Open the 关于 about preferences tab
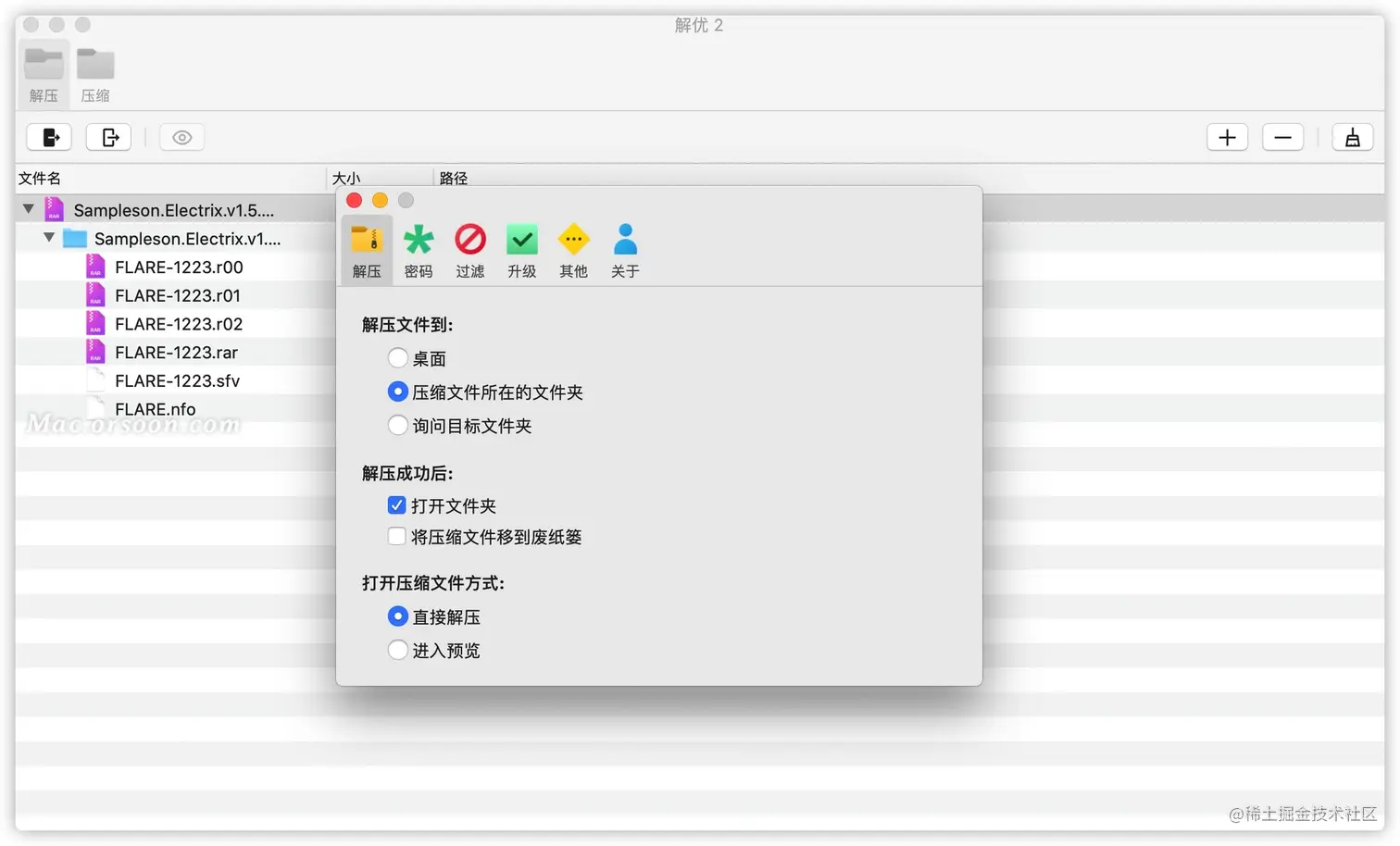The height and width of the screenshot is (846, 1400). tap(625, 250)
